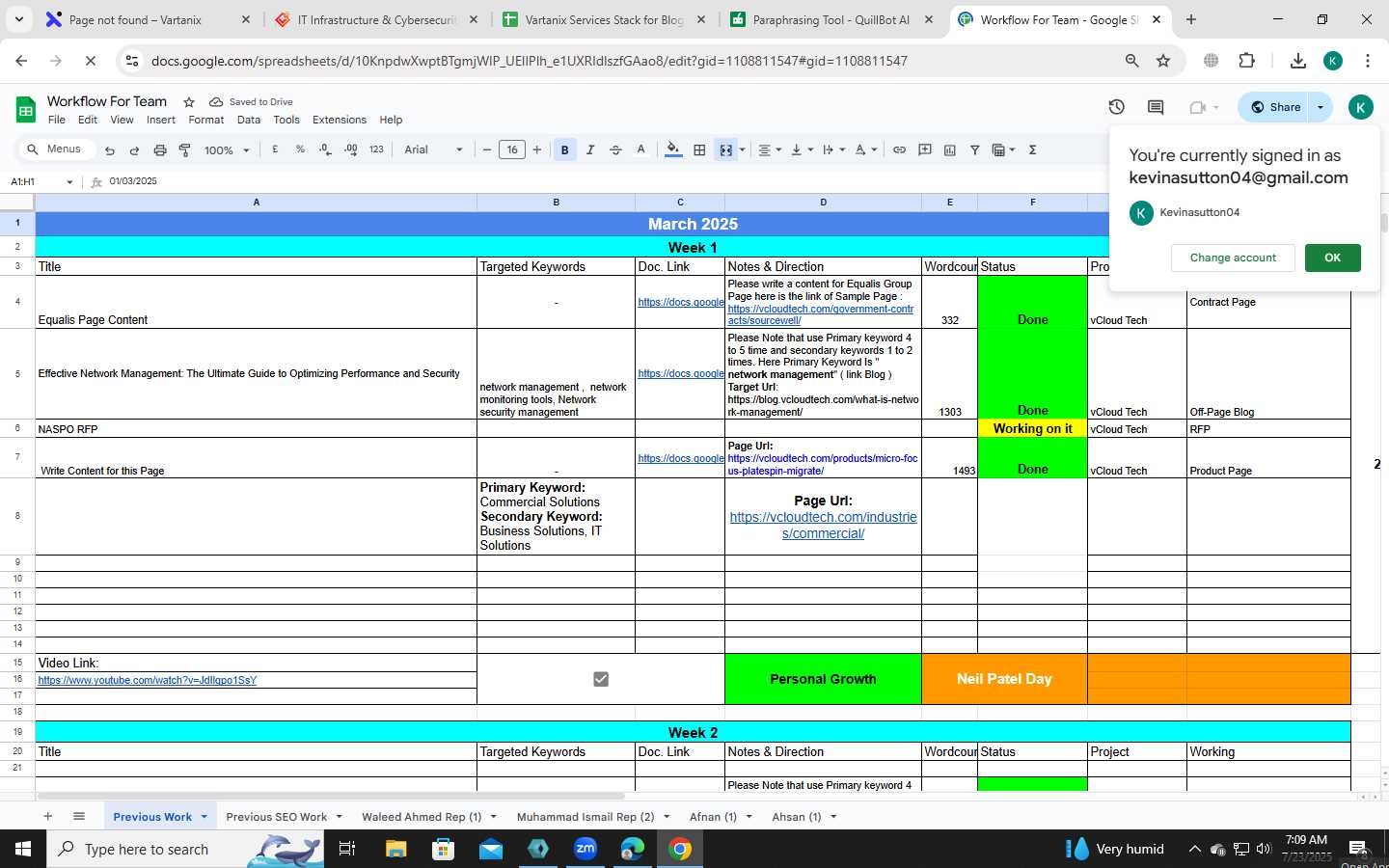Open the YouTube video link
Viewport: 1389px width, 868px height.
(x=148, y=681)
